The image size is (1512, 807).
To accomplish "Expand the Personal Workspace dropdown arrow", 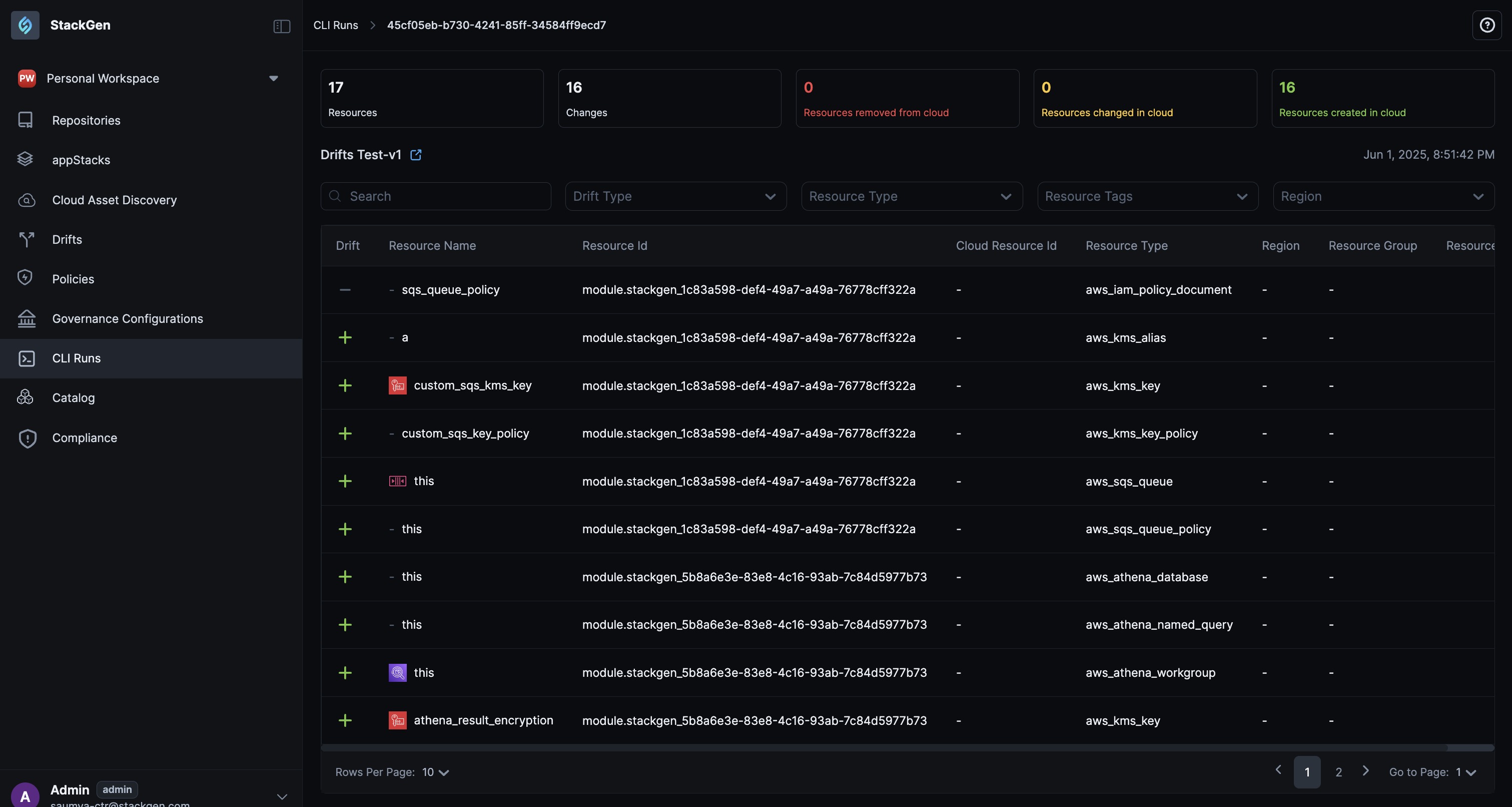I will pyautogui.click(x=274, y=78).
